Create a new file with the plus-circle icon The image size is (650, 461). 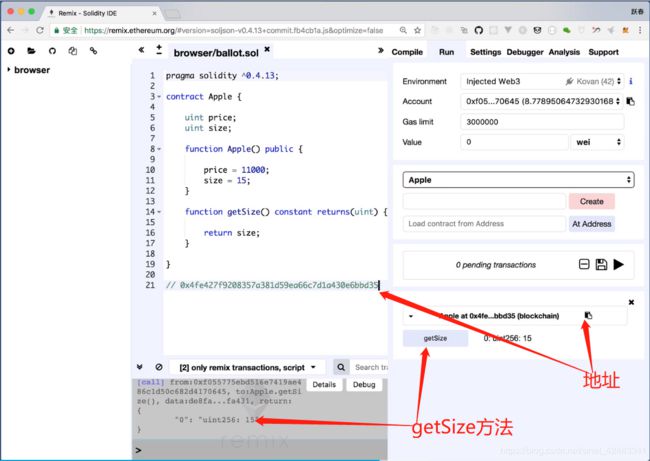11,51
